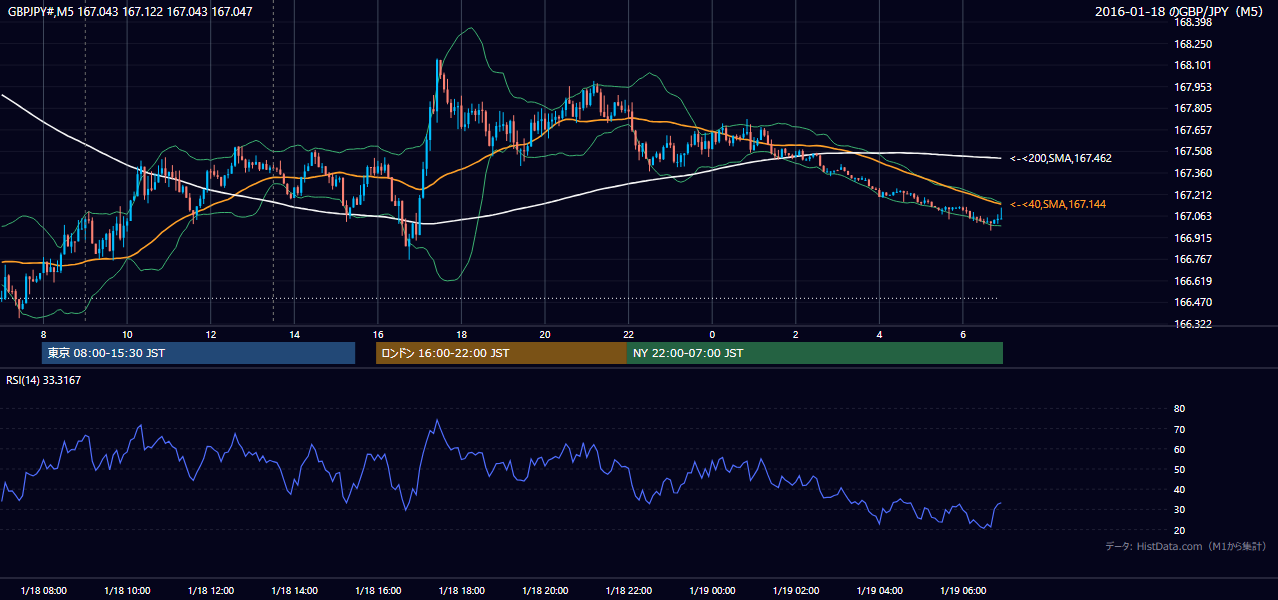The image size is (1278, 600).
Task: Click the 166.322 price axis label
Action: [1193, 324]
